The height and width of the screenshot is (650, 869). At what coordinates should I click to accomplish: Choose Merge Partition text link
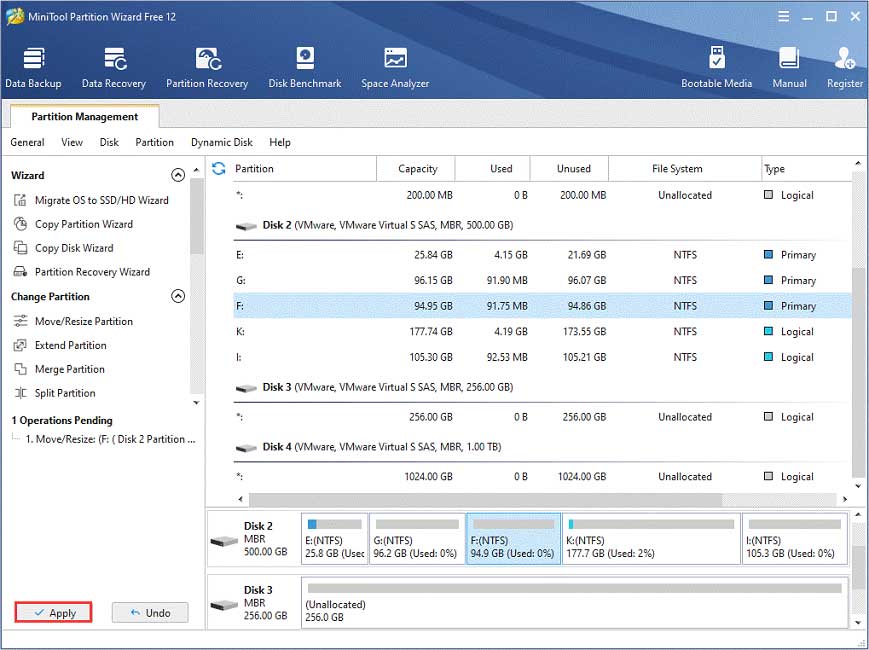click(x=70, y=369)
